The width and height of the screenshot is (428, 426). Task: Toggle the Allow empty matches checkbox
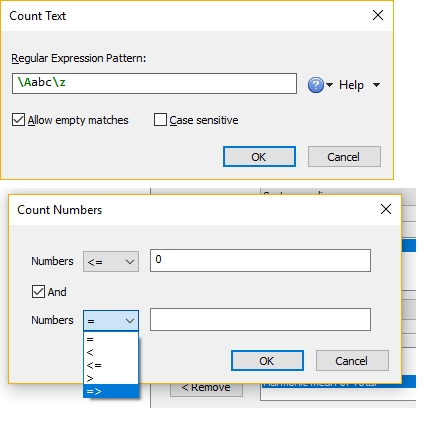[x=18, y=120]
